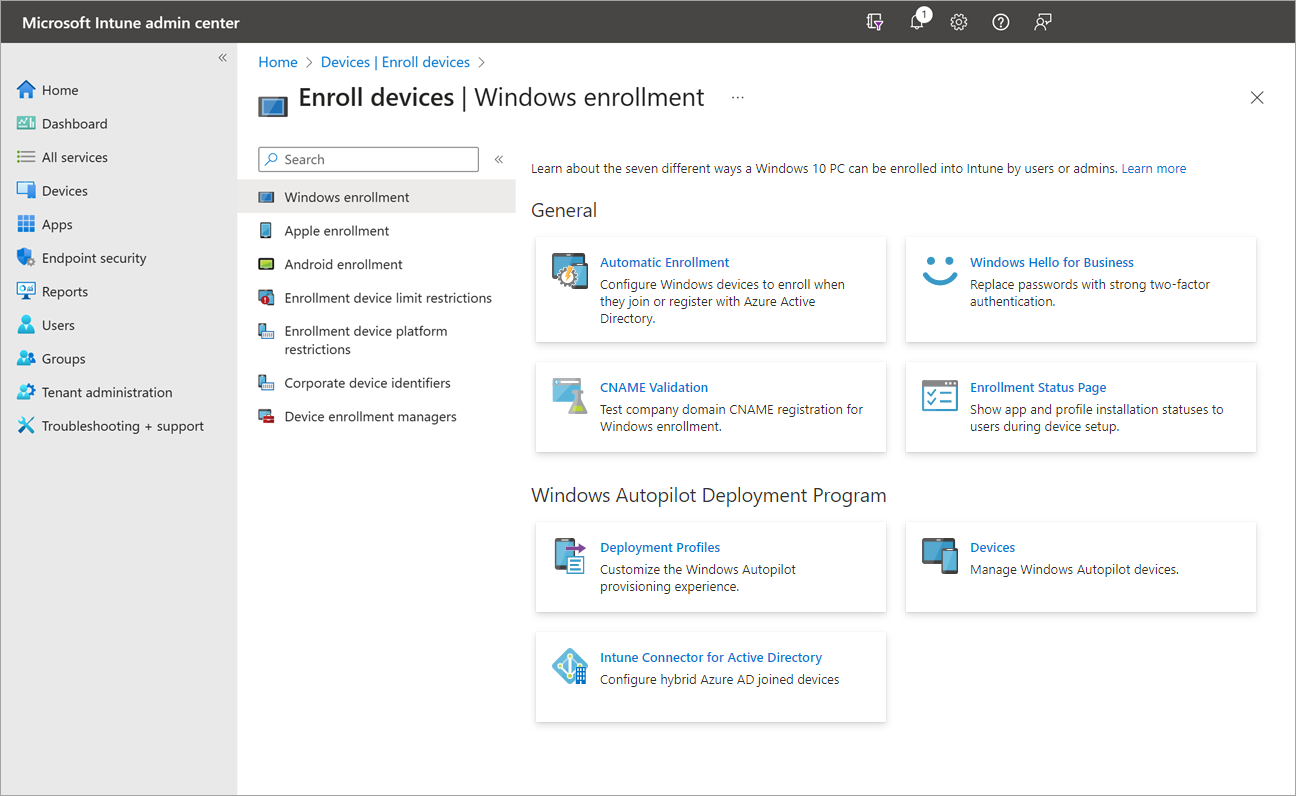The width and height of the screenshot is (1296, 796).
Task: Click the Microsoft Intune admin center title
Action: 131,22
